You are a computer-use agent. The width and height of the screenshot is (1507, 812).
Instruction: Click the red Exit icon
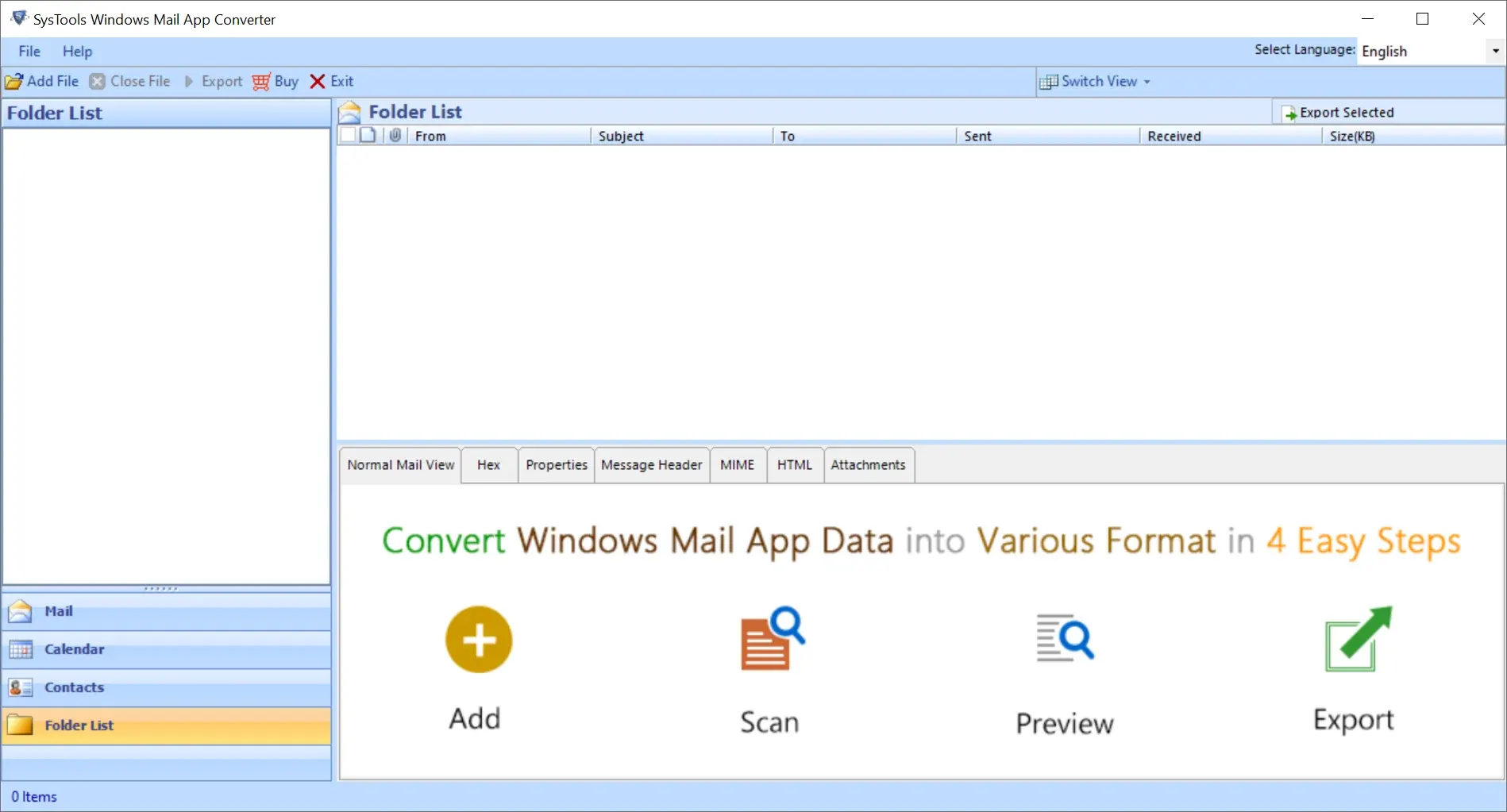tap(318, 81)
